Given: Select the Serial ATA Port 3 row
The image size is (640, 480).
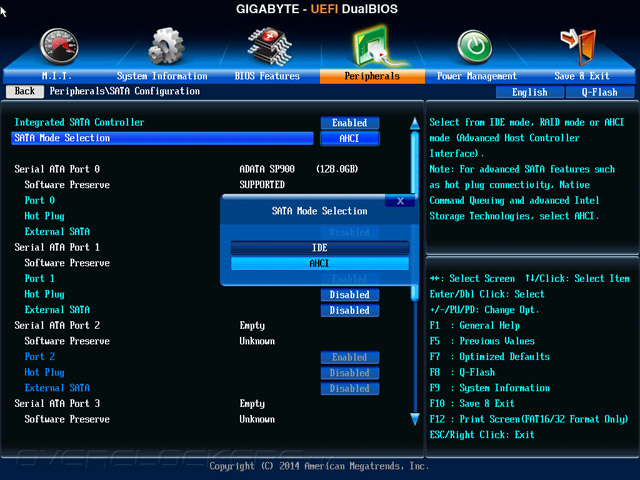Looking at the screenshot, I should click(x=57, y=403).
